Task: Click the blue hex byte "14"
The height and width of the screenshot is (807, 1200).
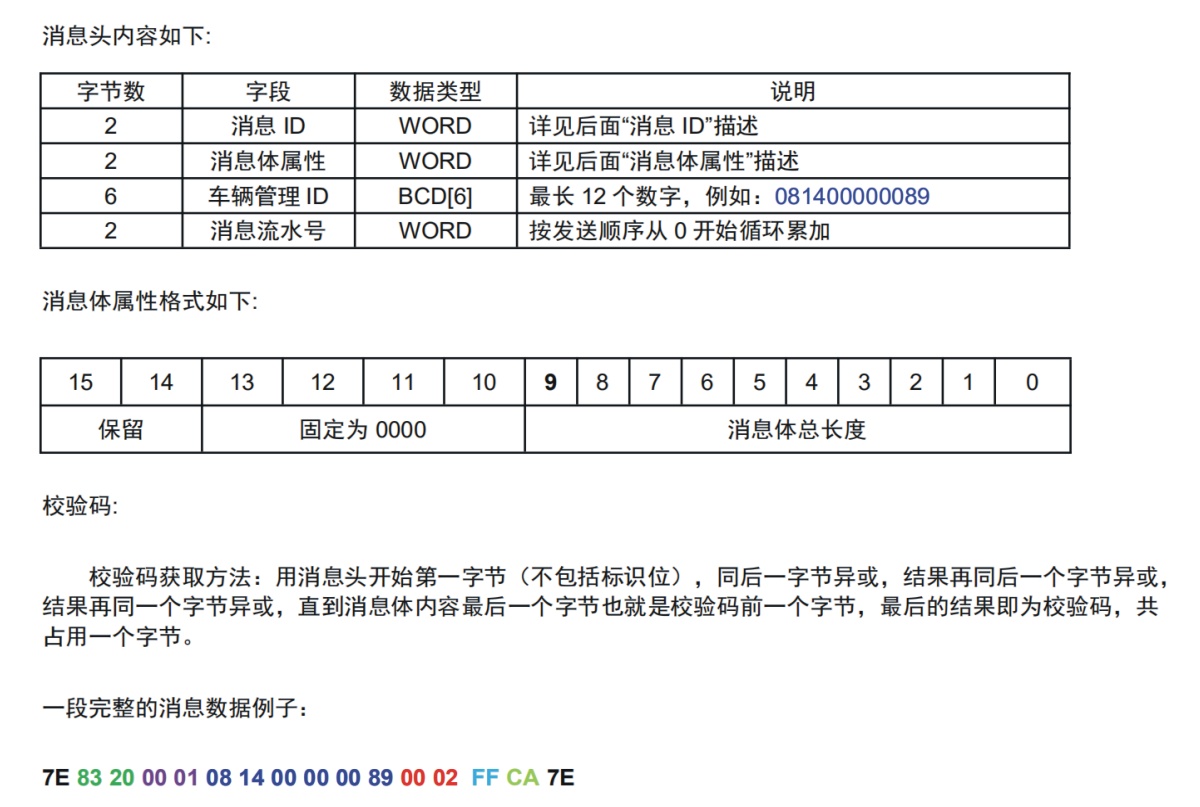Action: click(251, 778)
